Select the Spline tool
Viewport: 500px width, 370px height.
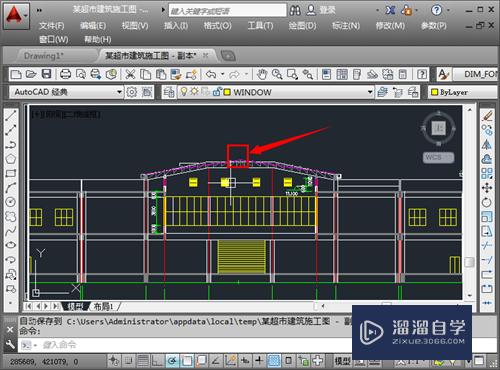[11, 231]
